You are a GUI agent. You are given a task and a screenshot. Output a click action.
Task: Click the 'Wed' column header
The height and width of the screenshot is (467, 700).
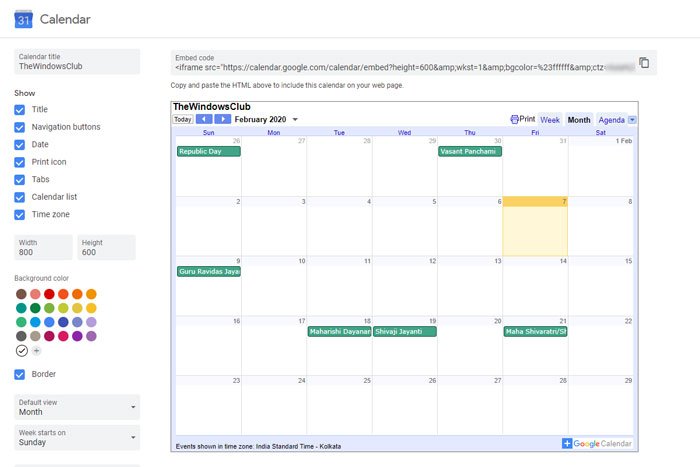tap(404, 133)
